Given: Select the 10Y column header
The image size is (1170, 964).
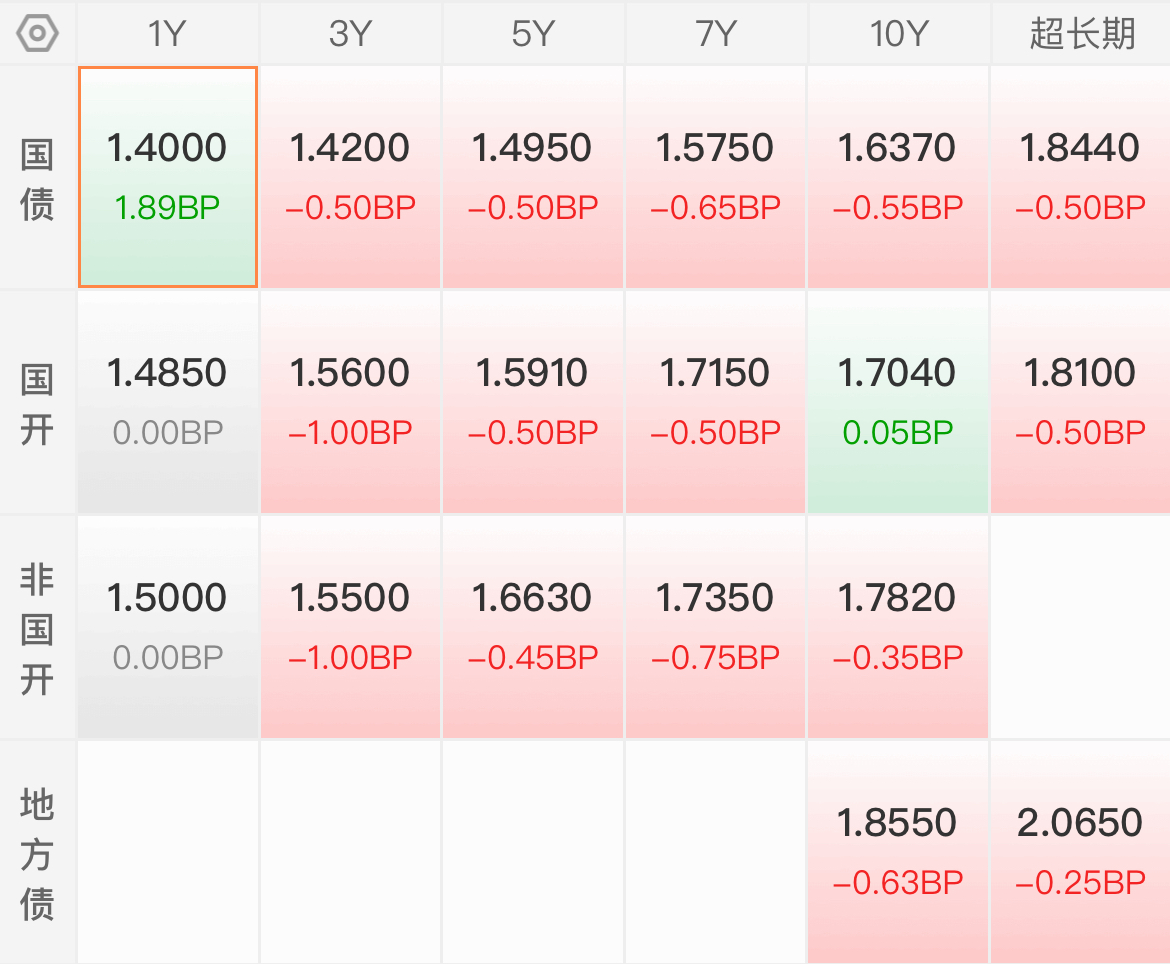Looking at the screenshot, I should pos(898,34).
